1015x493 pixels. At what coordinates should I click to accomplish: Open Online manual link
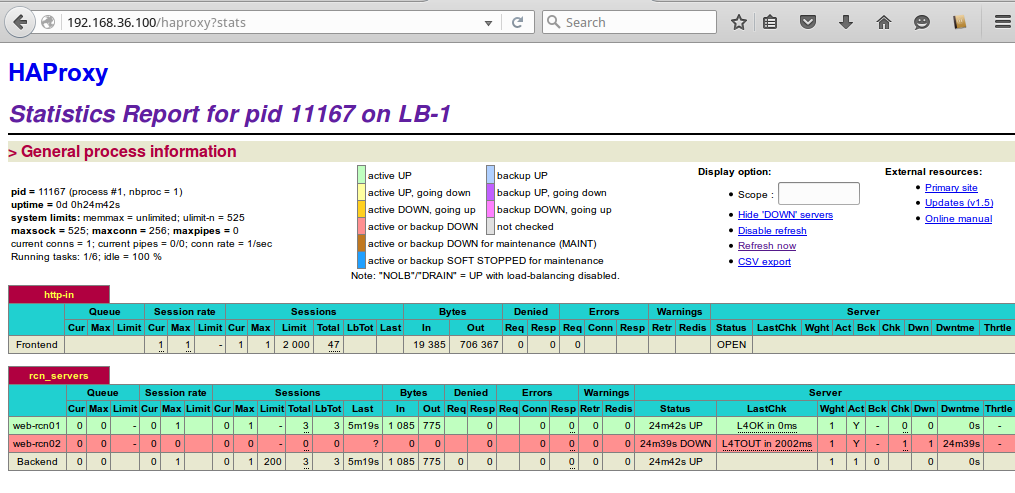[958, 219]
